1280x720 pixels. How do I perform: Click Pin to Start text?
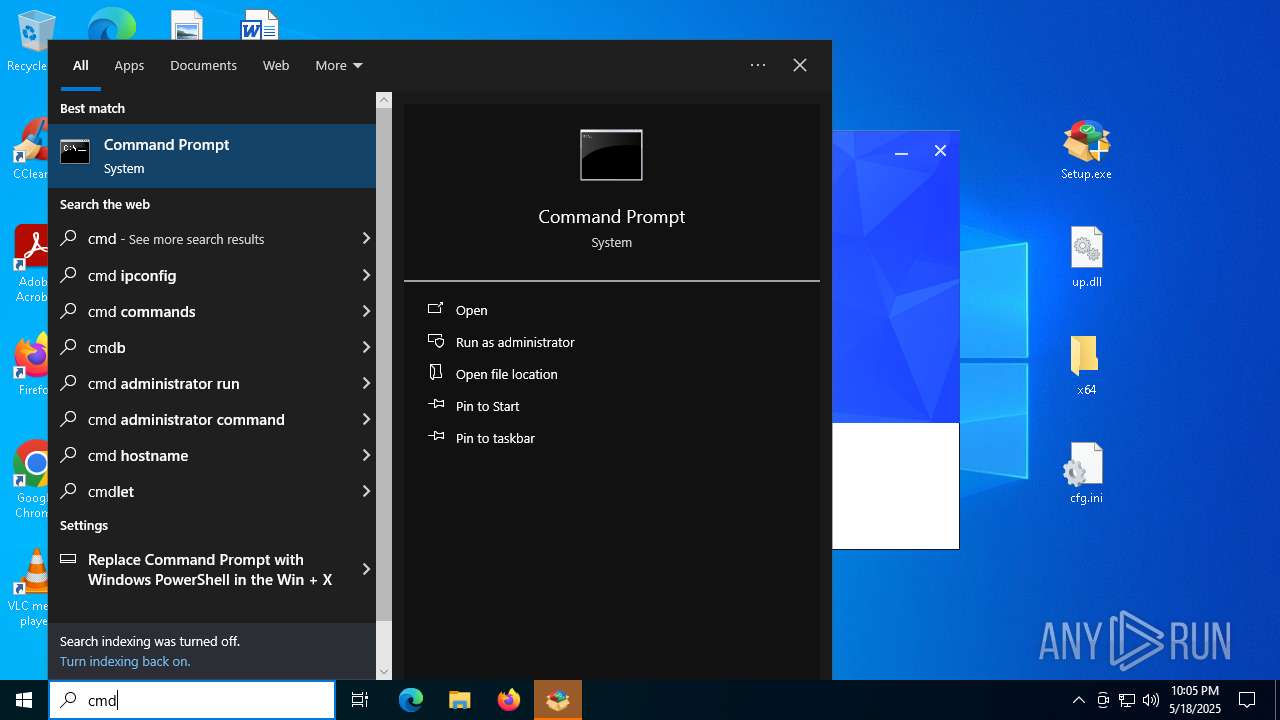(488, 406)
